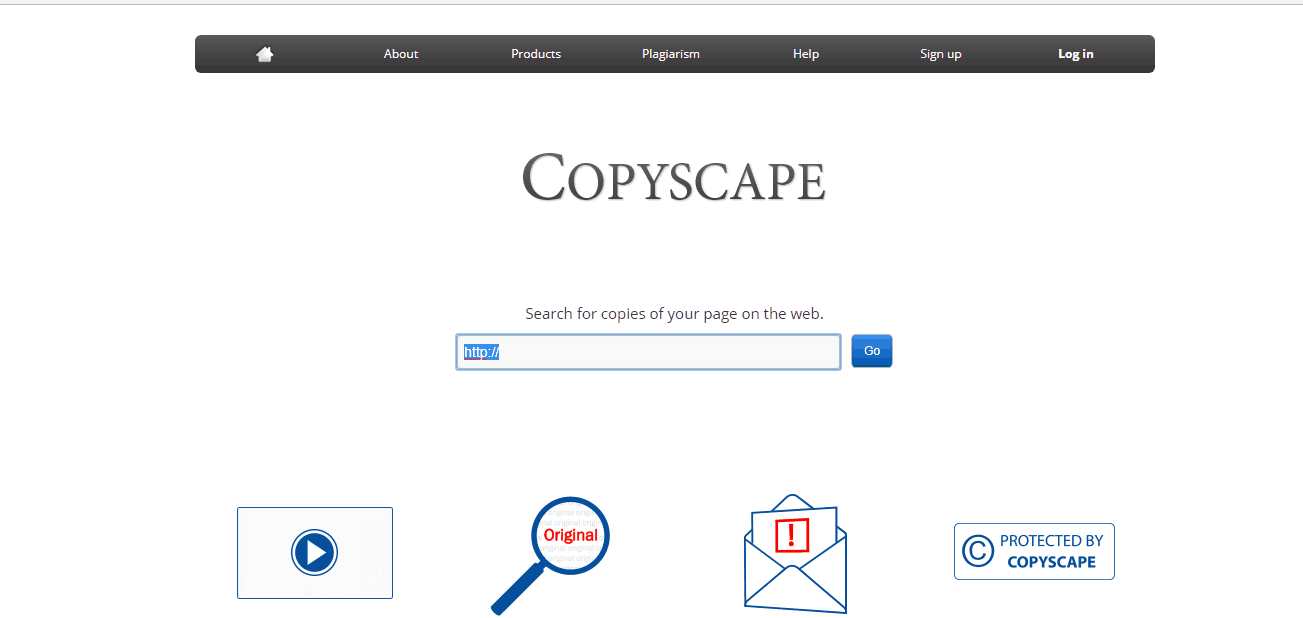The image size is (1303, 618).
Task: Click the highlighted http:// text
Action: coord(481,352)
